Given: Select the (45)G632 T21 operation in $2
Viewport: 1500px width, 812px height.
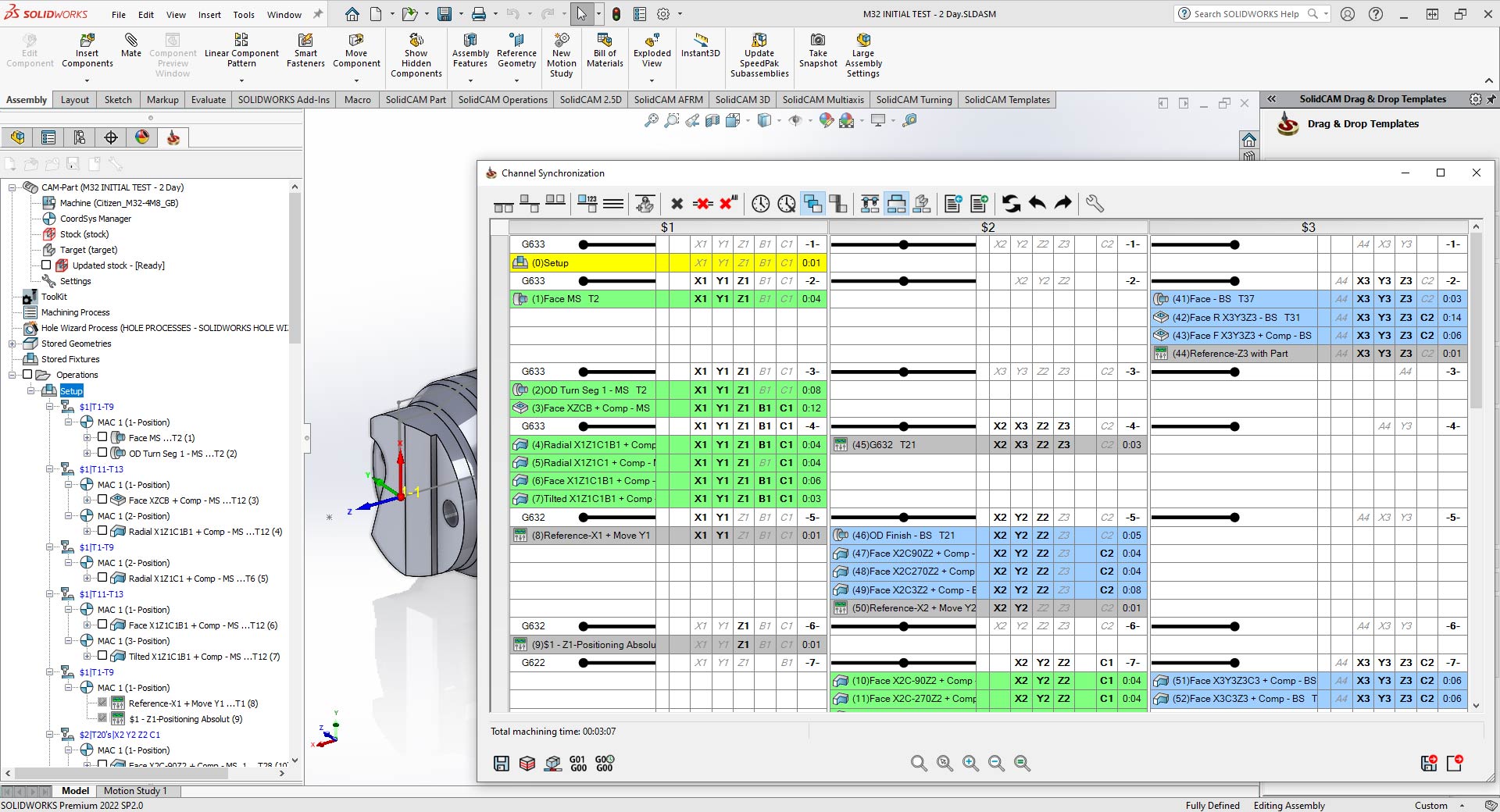Looking at the screenshot, I should click(988, 445).
